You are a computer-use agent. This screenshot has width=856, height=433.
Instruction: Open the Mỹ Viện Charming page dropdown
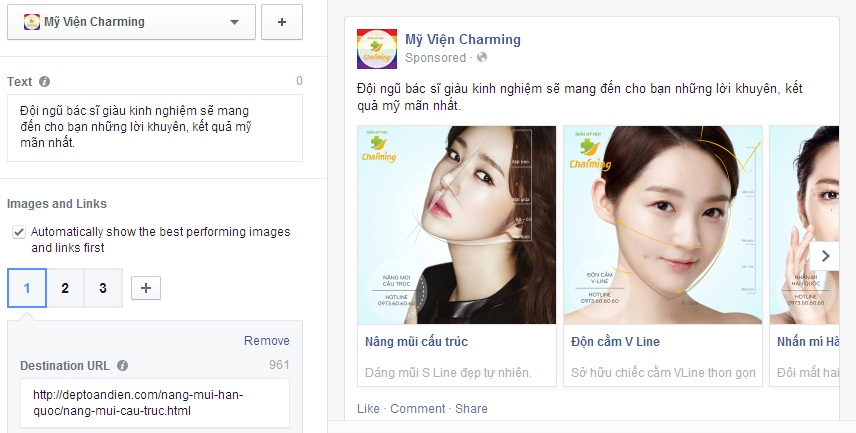[131, 22]
